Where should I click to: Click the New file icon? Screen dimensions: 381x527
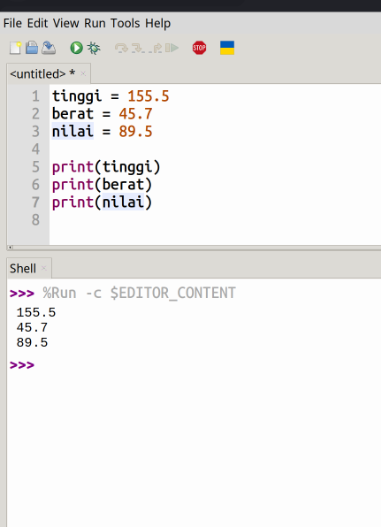[x=15, y=48]
